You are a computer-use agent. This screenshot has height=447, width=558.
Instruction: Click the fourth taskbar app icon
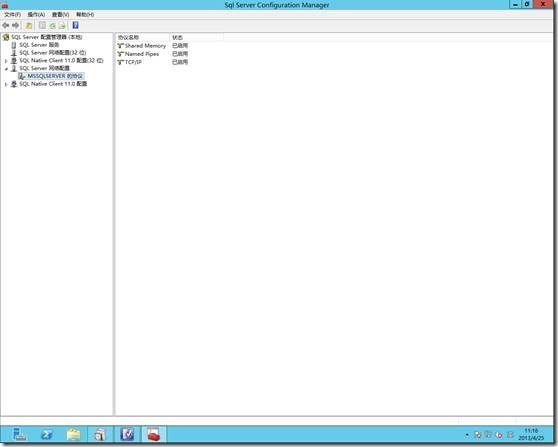pyautogui.click(x=100, y=434)
